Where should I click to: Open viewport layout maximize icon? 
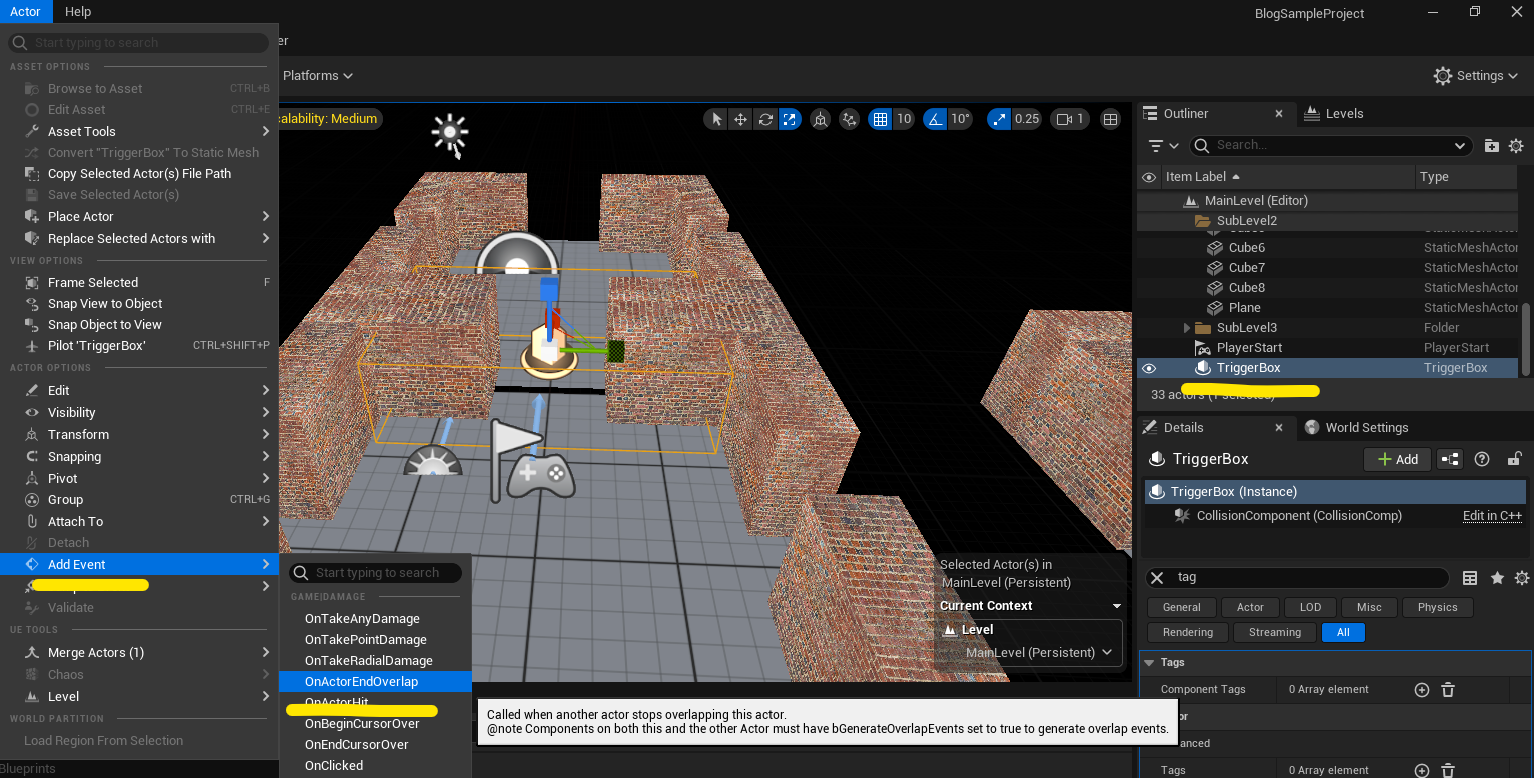click(1110, 119)
